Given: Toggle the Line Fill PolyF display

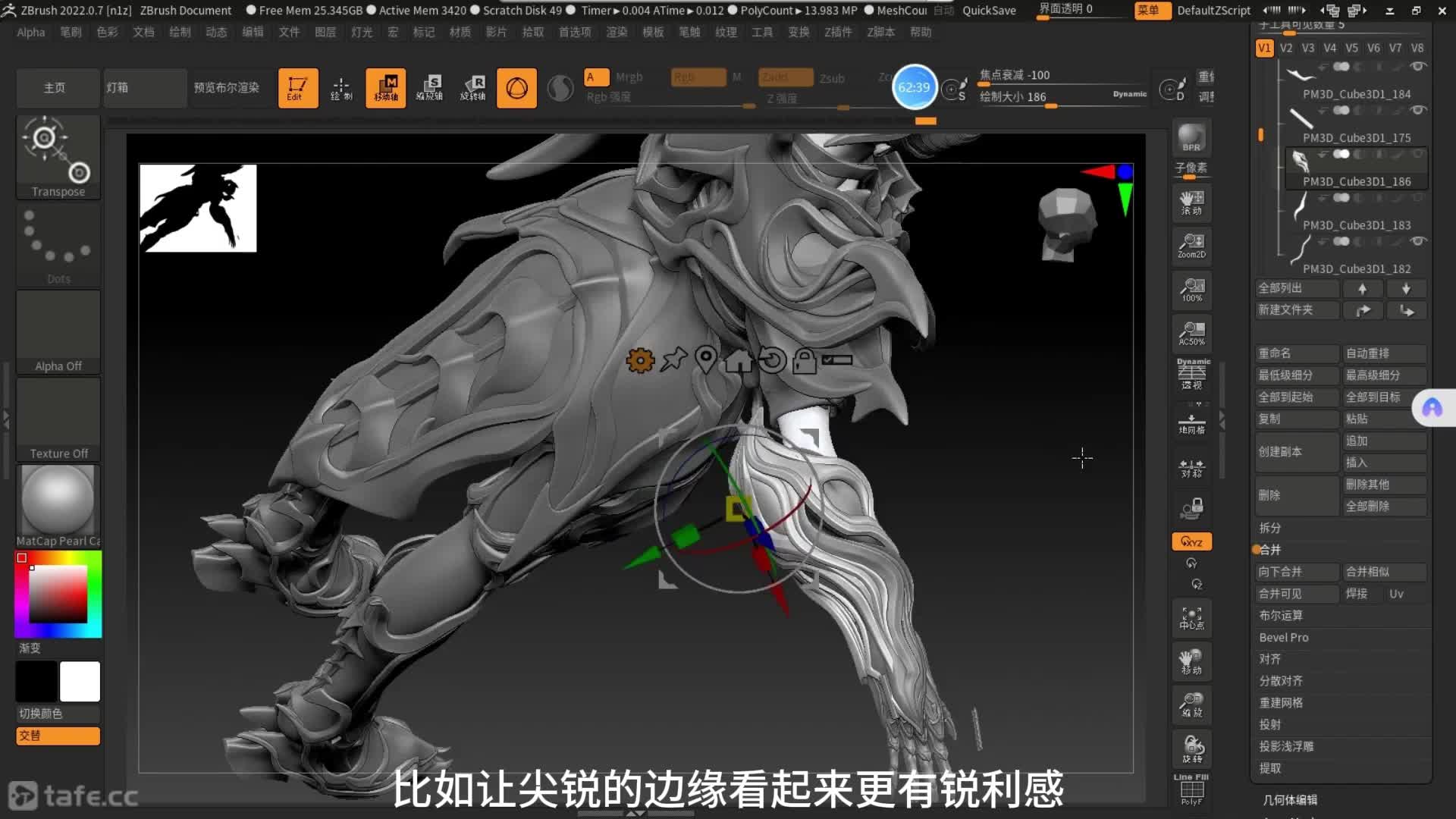Looking at the screenshot, I should (x=1191, y=790).
